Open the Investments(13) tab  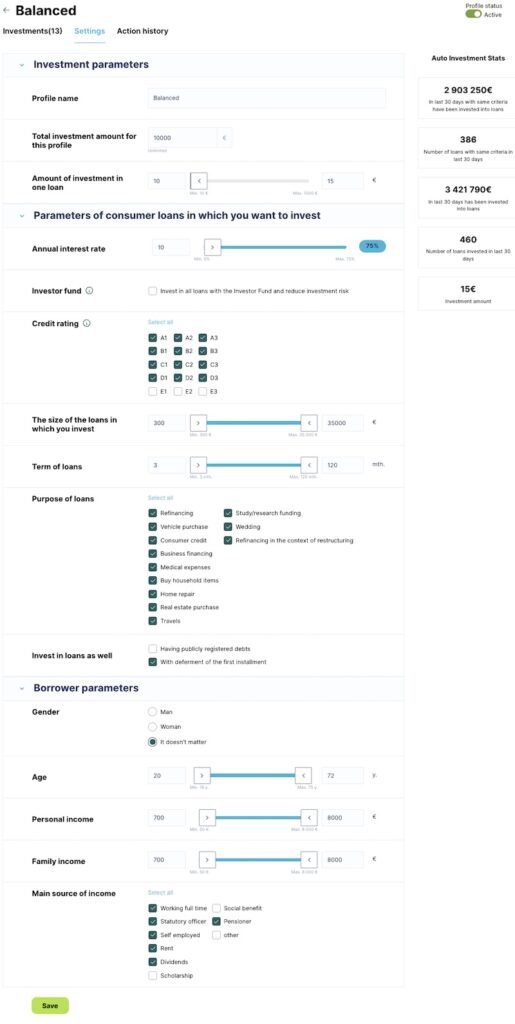pyautogui.click(x=33, y=31)
